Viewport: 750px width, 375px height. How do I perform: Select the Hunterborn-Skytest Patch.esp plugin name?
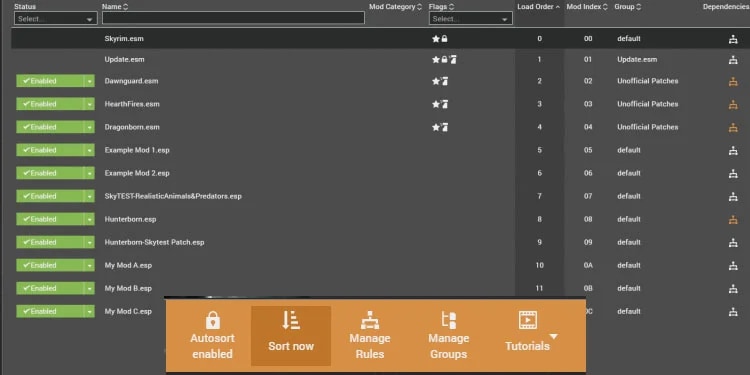click(154, 242)
